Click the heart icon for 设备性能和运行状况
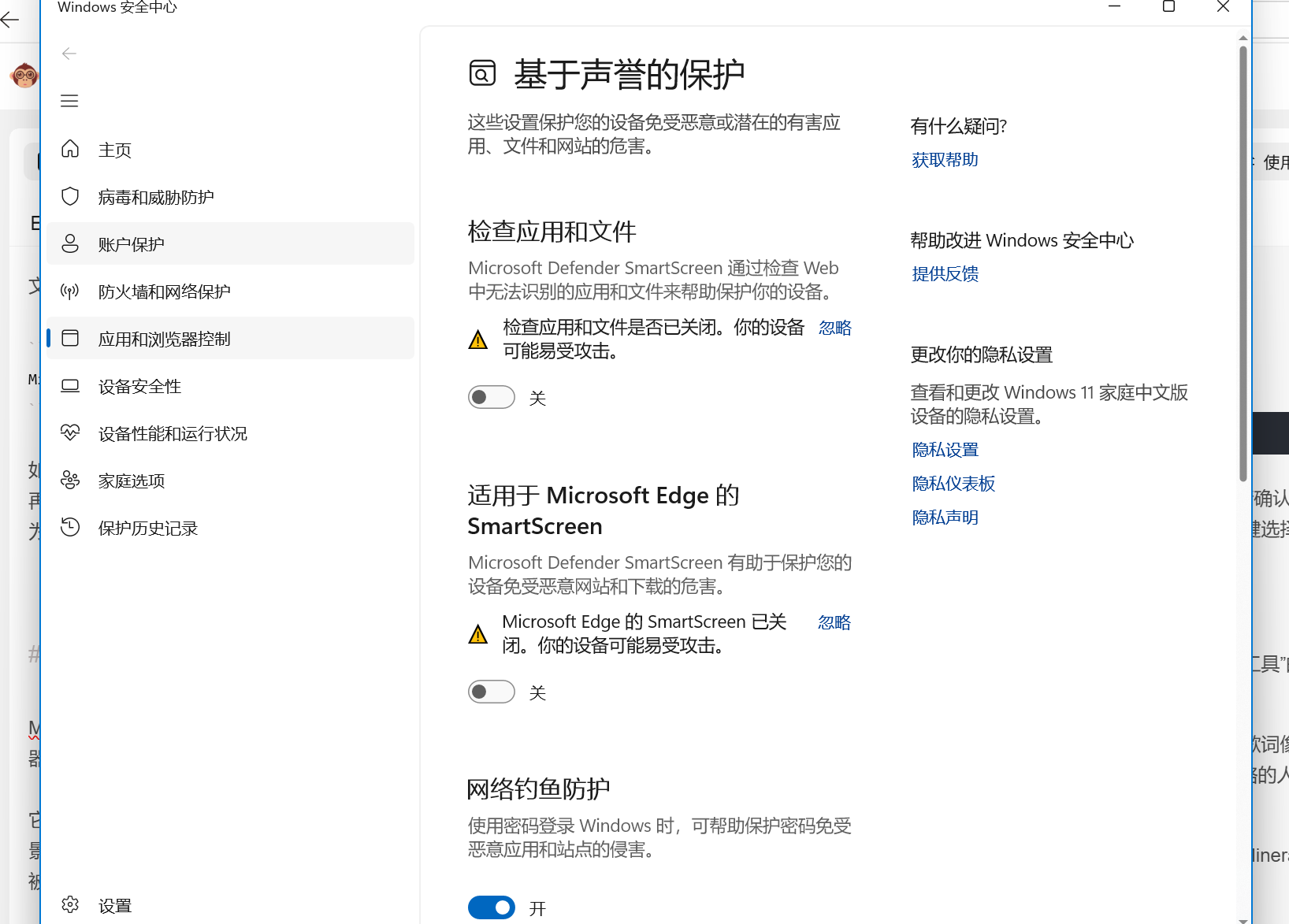Image resolution: width=1289 pixels, height=924 pixels. click(x=70, y=432)
